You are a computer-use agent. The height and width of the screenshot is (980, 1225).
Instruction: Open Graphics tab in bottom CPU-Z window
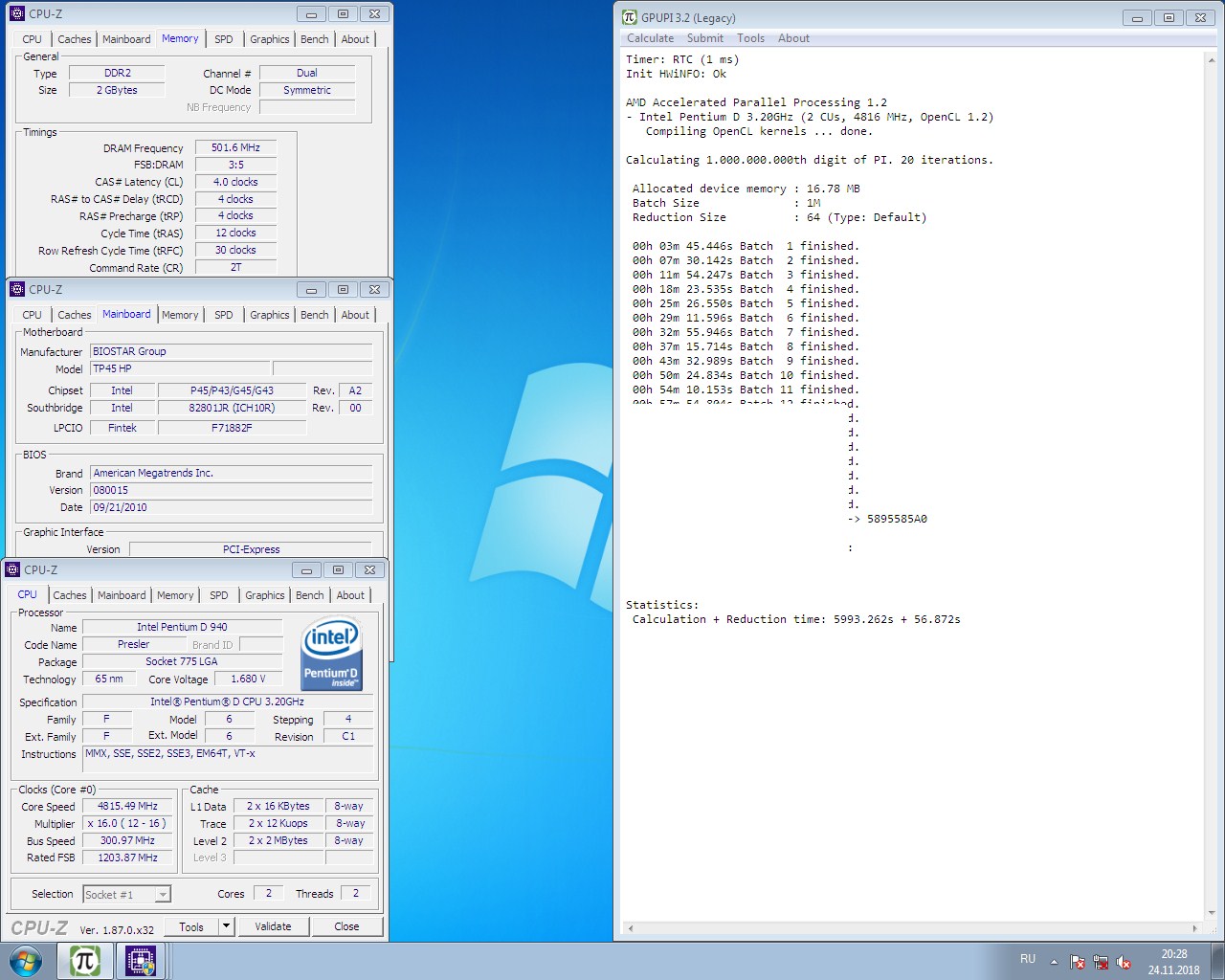point(265,595)
